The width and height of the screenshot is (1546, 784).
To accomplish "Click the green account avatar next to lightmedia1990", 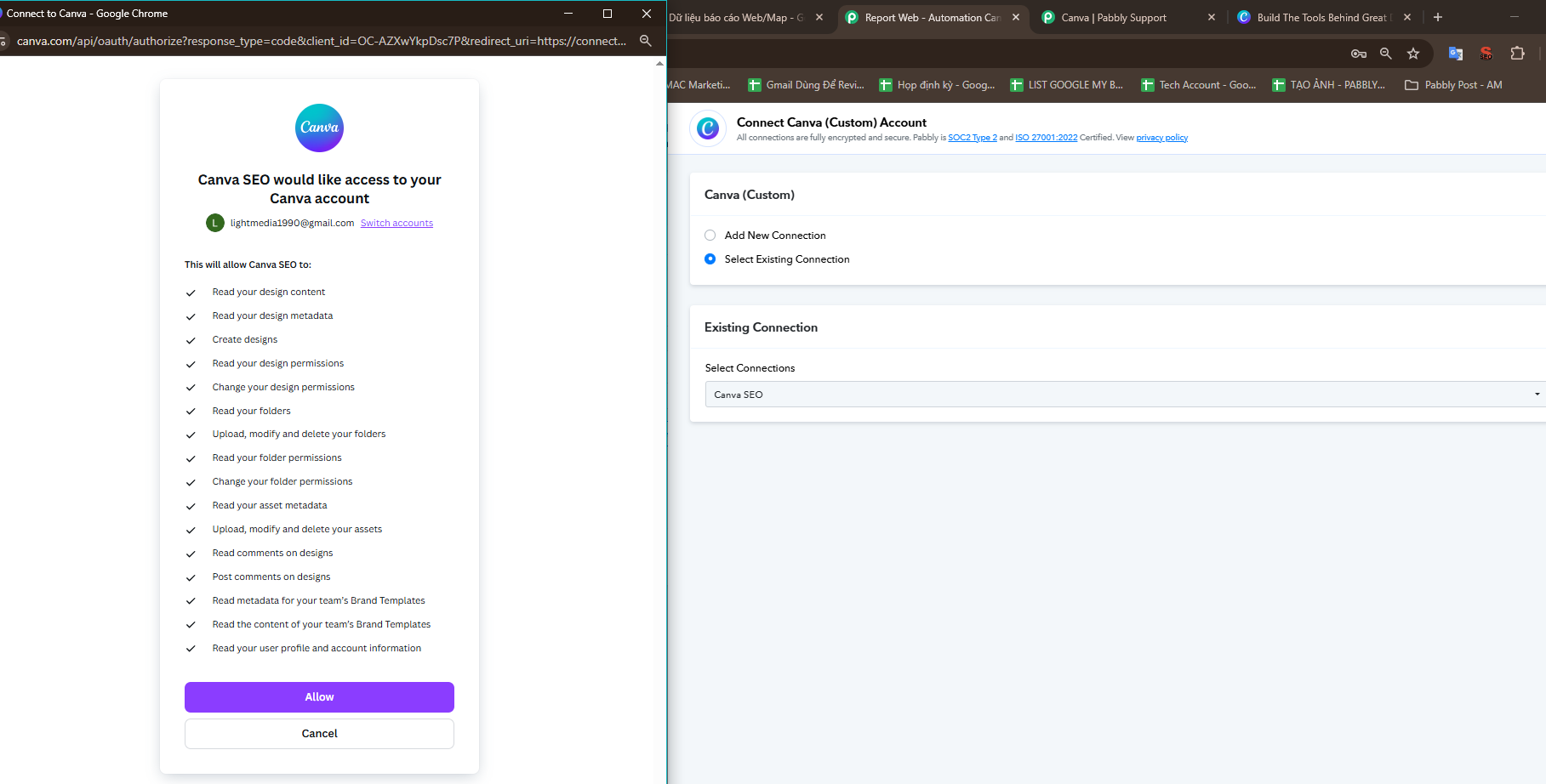I will click(x=215, y=223).
